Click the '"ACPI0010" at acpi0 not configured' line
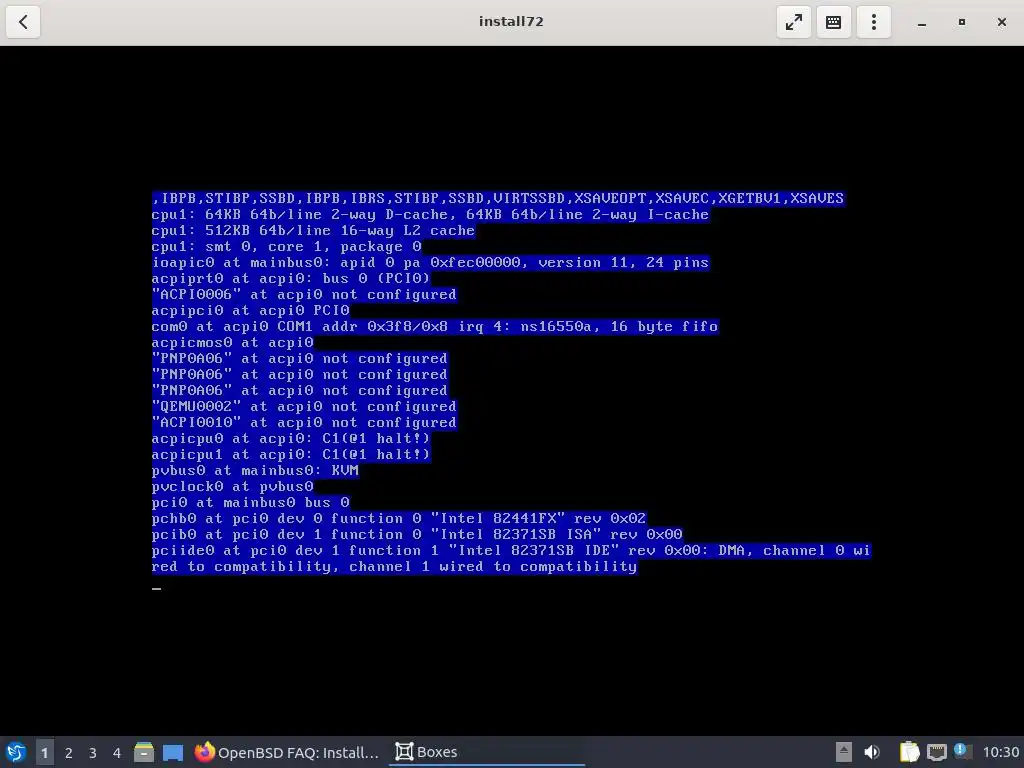Screen dimensions: 1024x768 (x=304, y=423)
